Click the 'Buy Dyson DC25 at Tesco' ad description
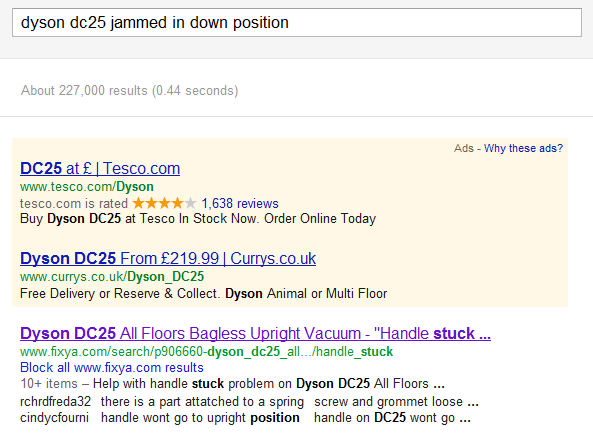Viewport: 593px width, 433px height. (x=198, y=219)
